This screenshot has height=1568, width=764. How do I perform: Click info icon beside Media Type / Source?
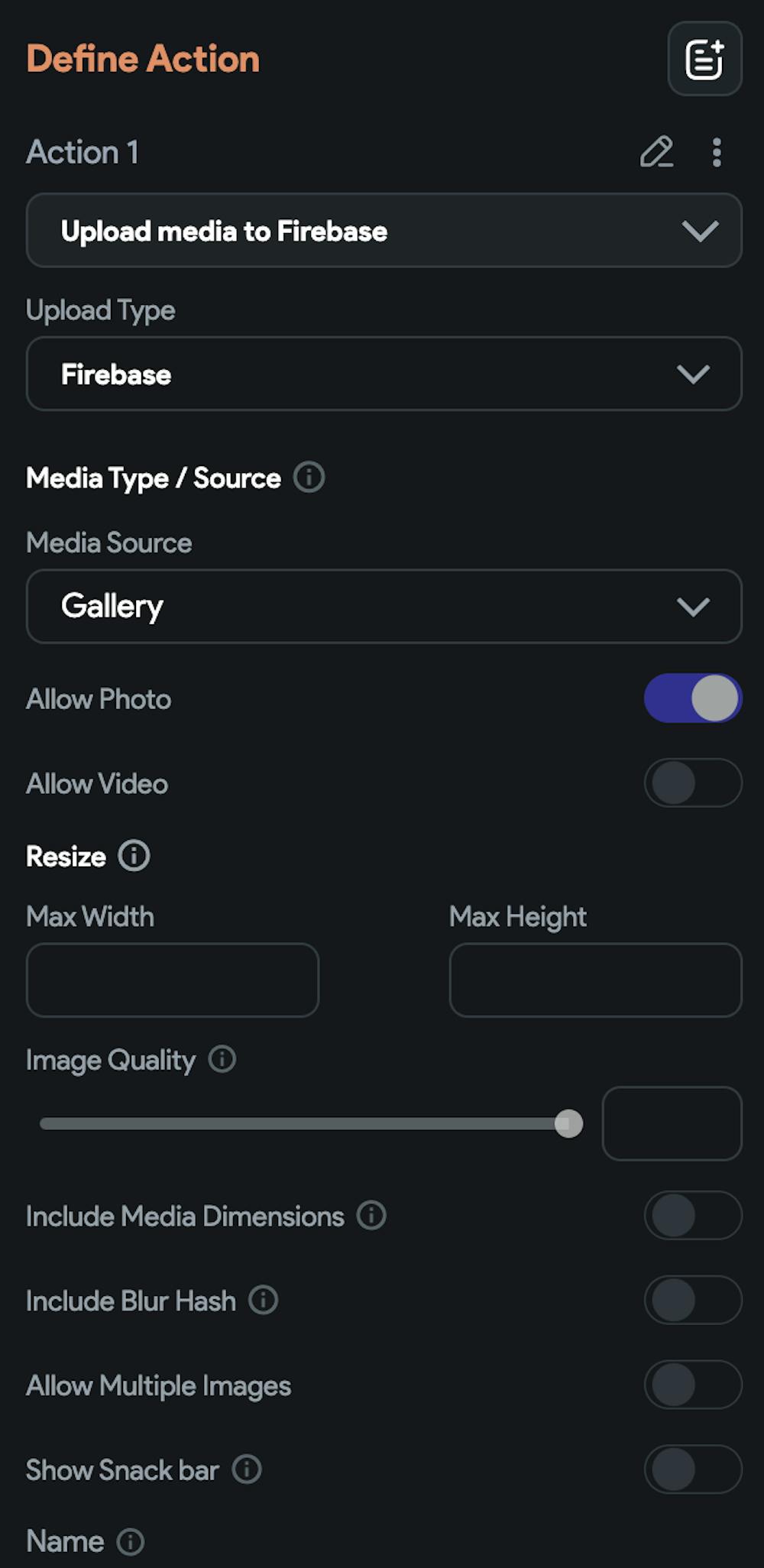(309, 478)
